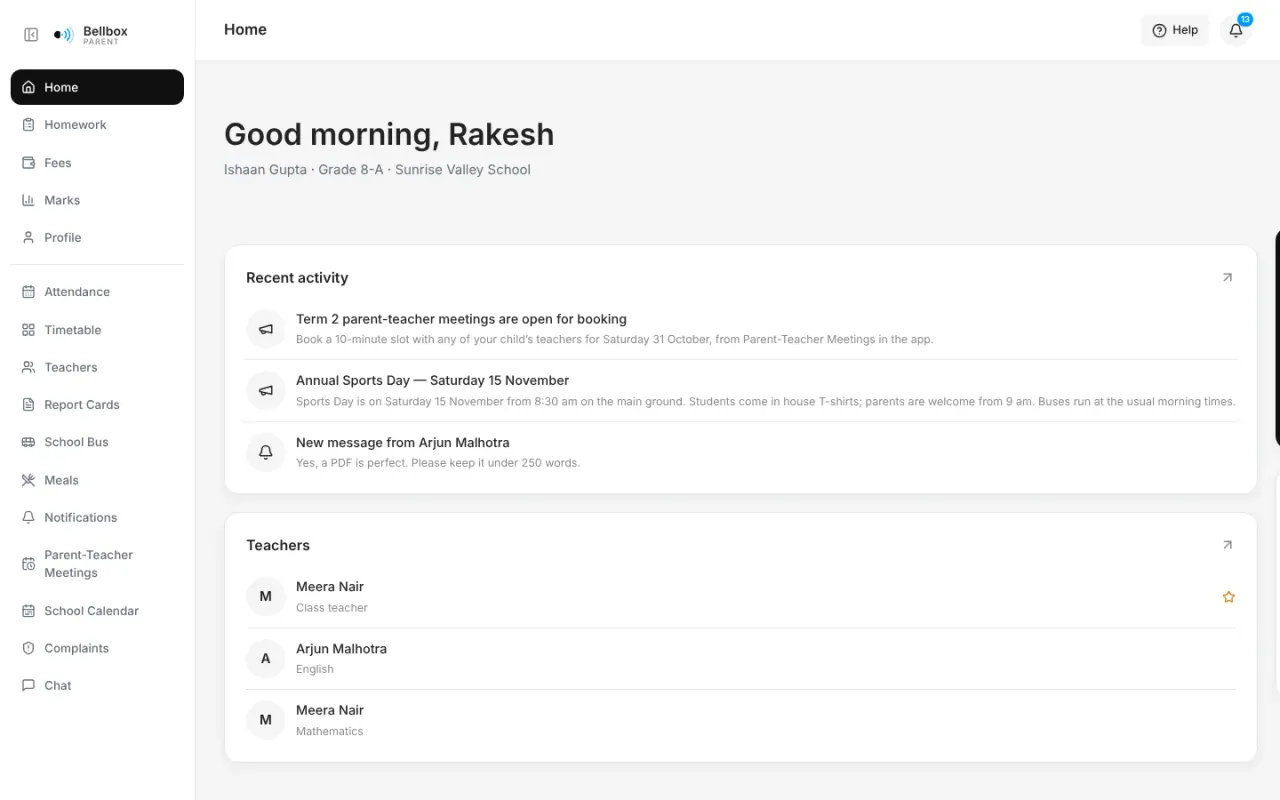This screenshot has width=1280, height=800.
Task: Toggle the star on Meera Nair class teacher
Action: (x=1229, y=597)
